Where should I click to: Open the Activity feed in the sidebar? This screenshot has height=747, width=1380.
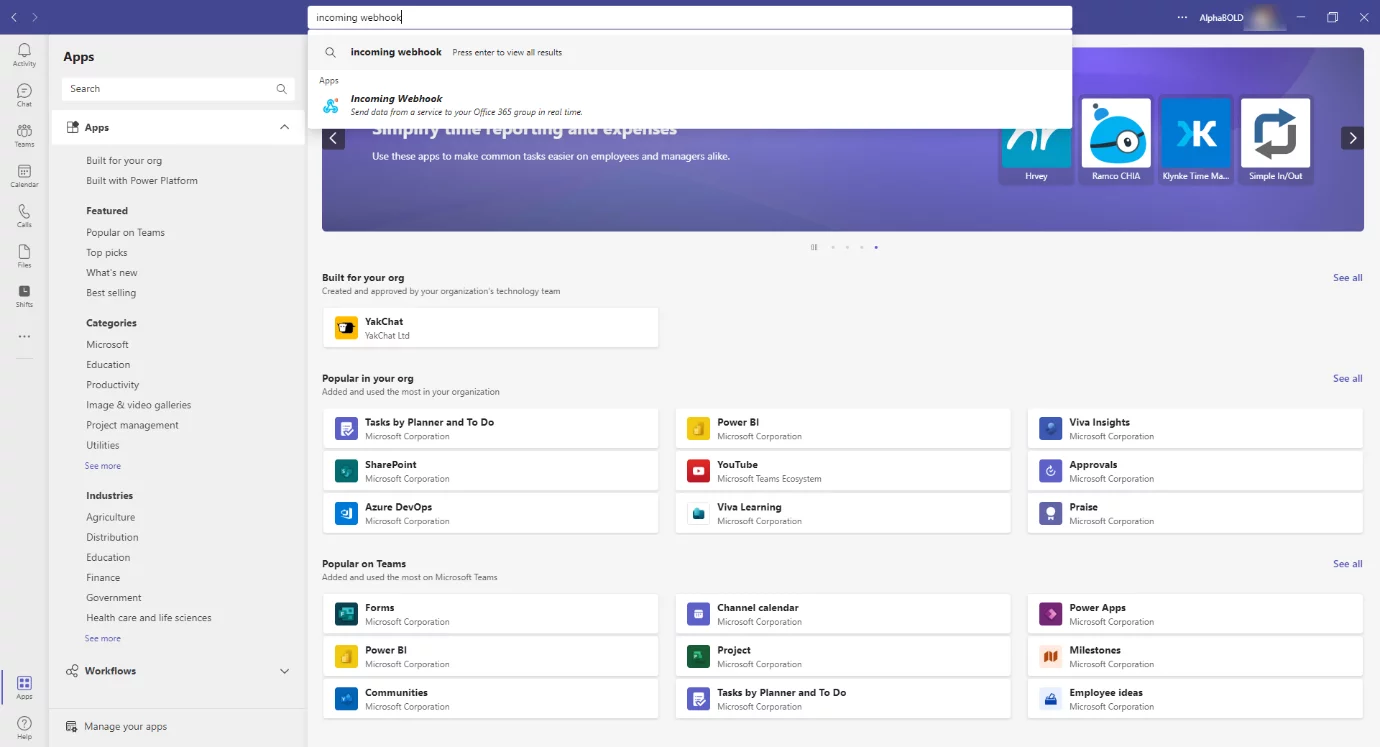pyautogui.click(x=24, y=54)
